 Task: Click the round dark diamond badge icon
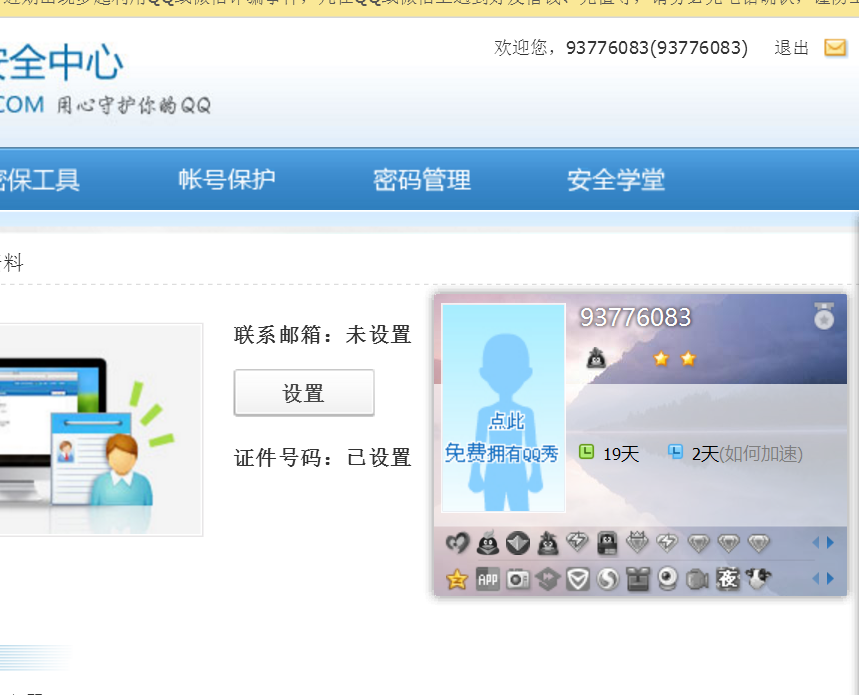coord(518,543)
